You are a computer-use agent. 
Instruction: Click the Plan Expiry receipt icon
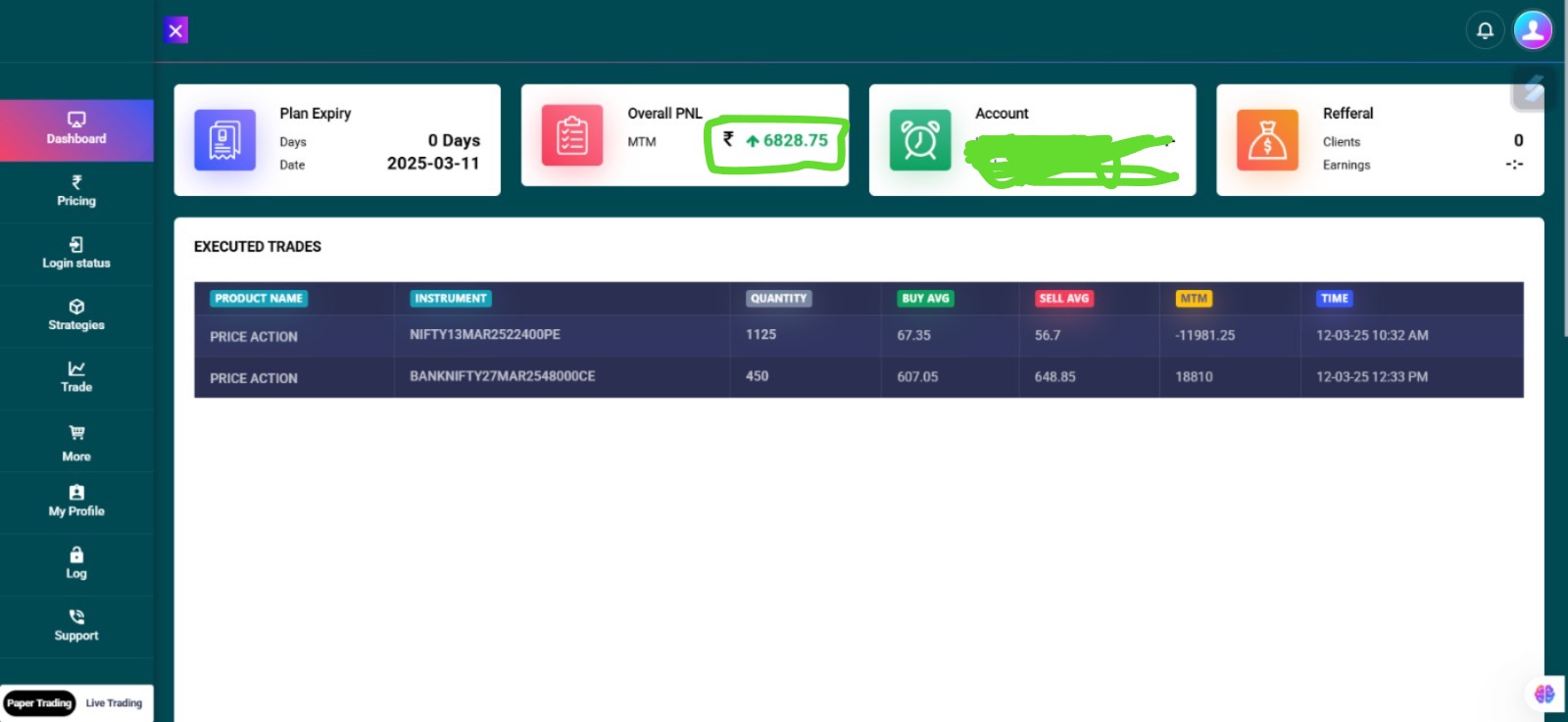(224, 140)
